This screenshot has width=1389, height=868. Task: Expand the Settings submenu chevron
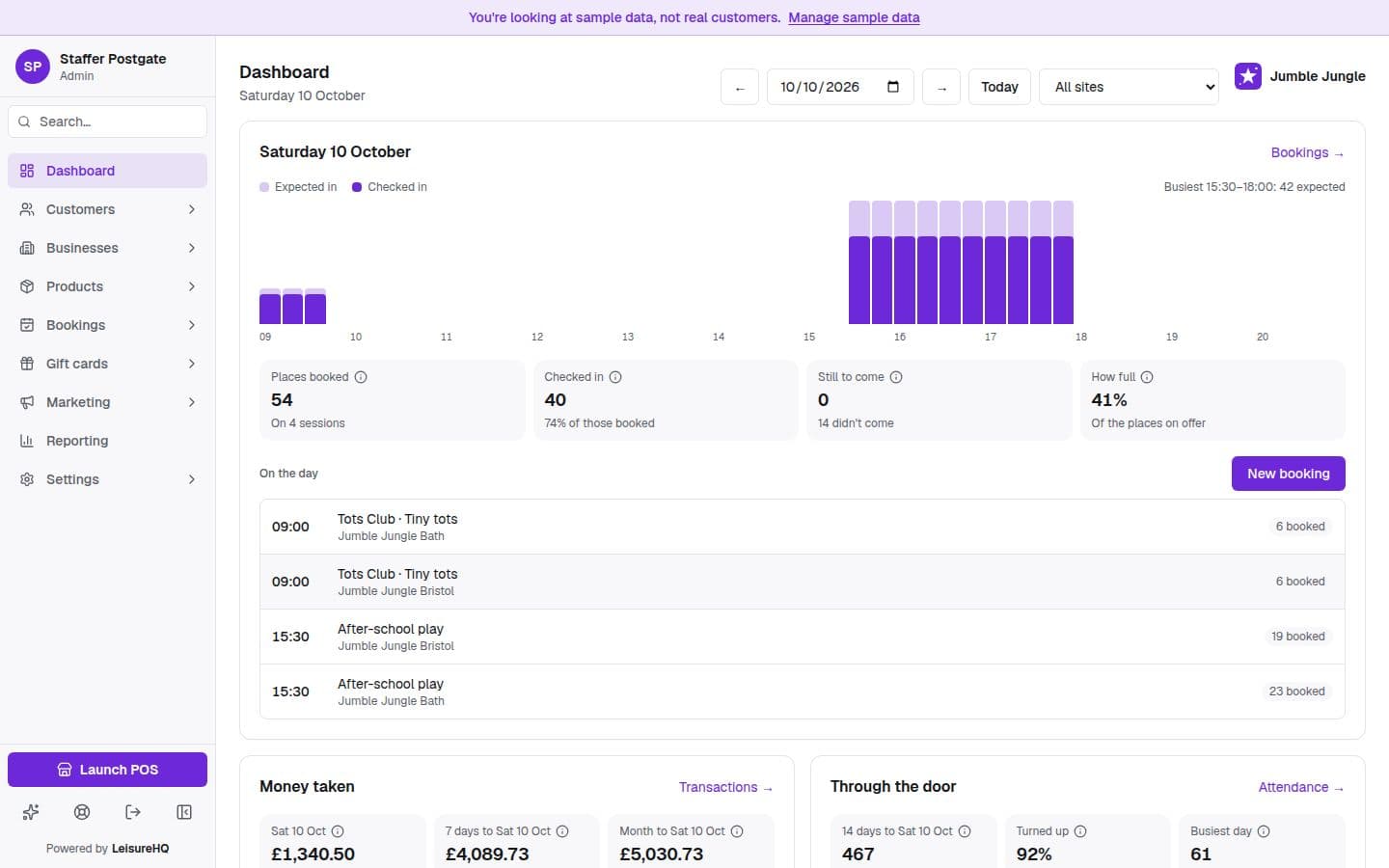pyautogui.click(x=192, y=479)
